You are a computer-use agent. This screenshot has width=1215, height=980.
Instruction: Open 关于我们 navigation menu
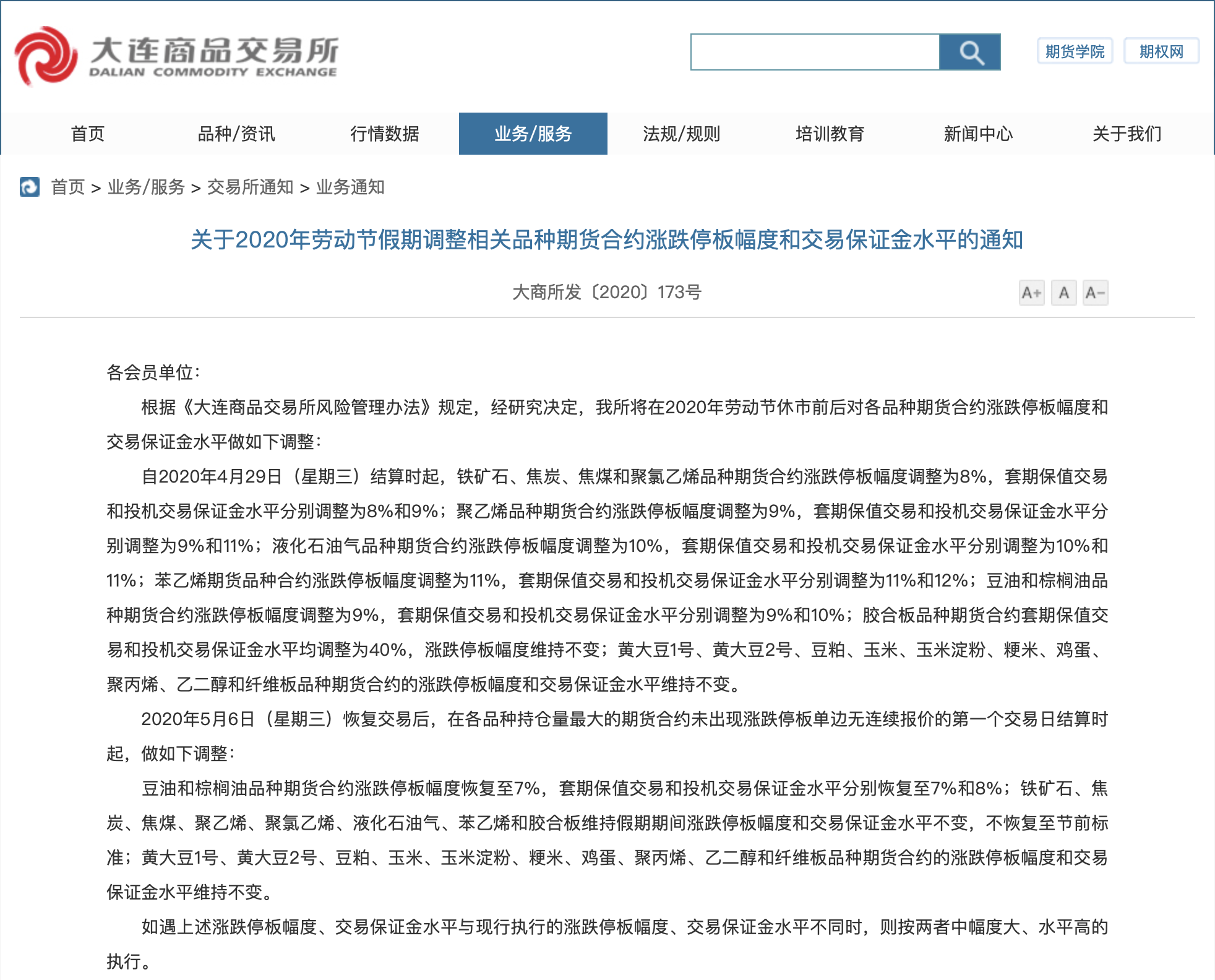point(1127,134)
